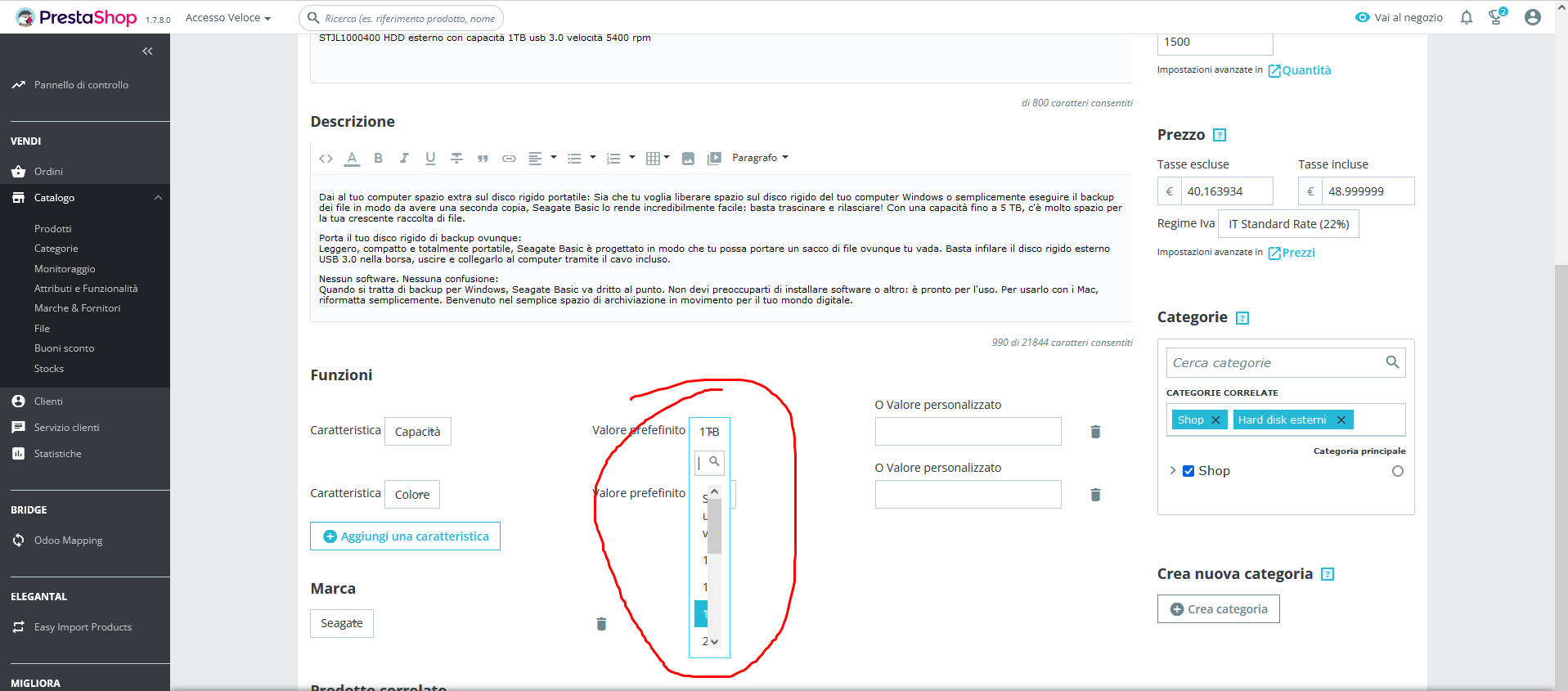Collapse the Catalogo menu section
Screen dimensions: 1568x691
click(158, 198)
